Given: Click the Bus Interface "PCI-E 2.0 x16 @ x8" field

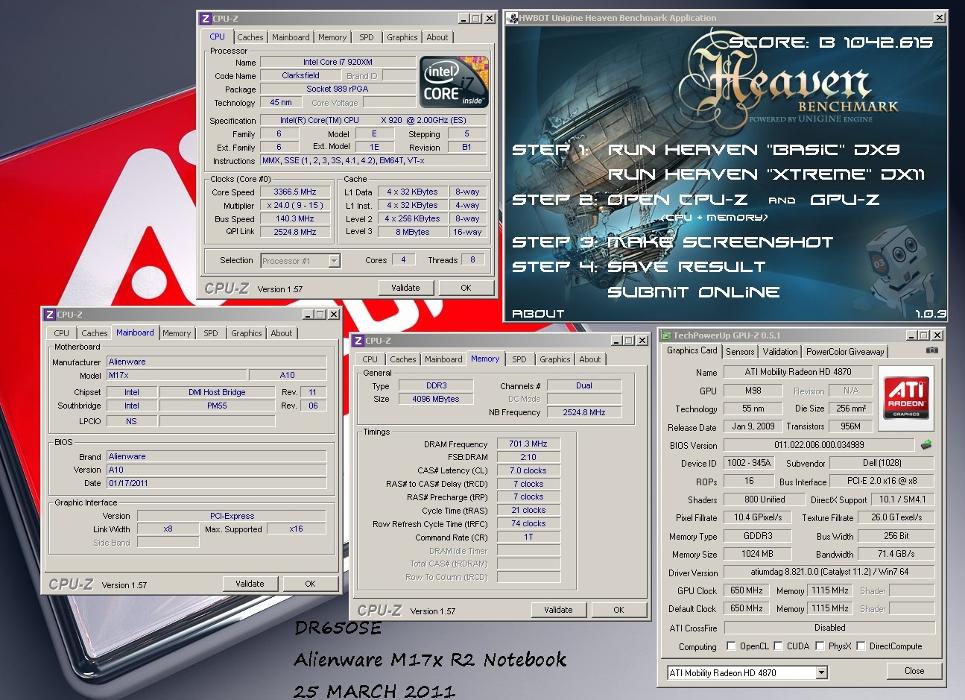Looking at the screenshot, I should [x=882, y=481].
